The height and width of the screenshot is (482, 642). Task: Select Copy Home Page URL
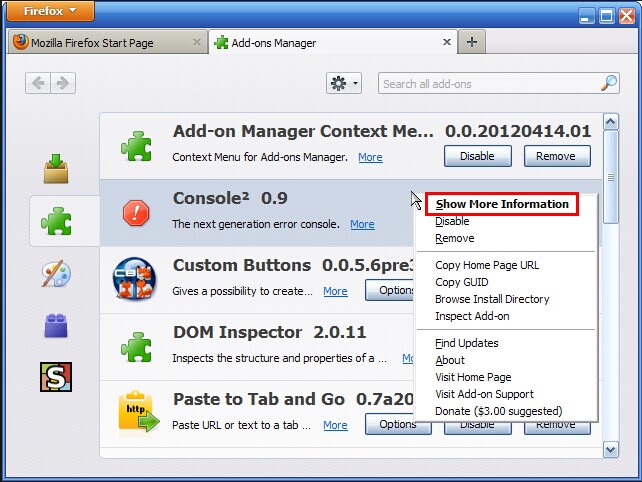point(487,265)
